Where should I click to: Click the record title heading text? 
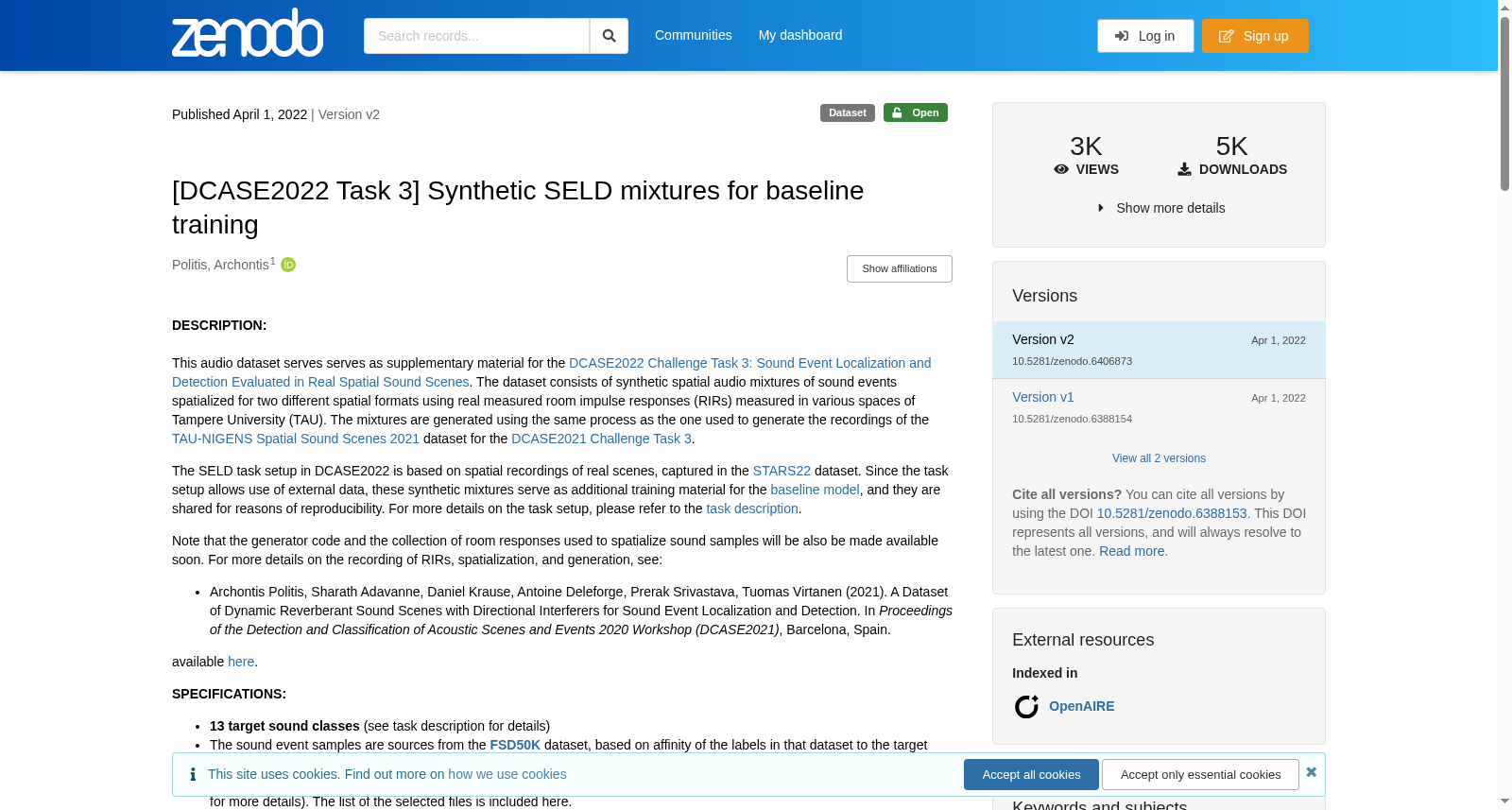point(518,207)
